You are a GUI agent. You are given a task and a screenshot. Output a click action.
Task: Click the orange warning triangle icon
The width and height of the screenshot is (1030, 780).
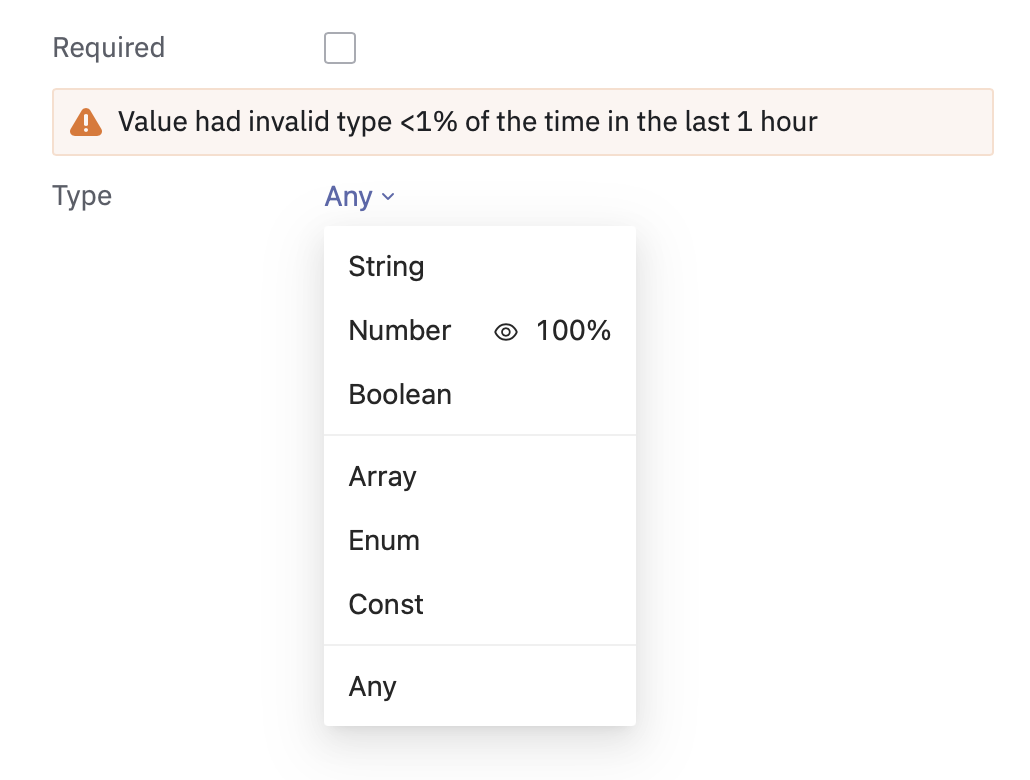[x=86, y=122]
